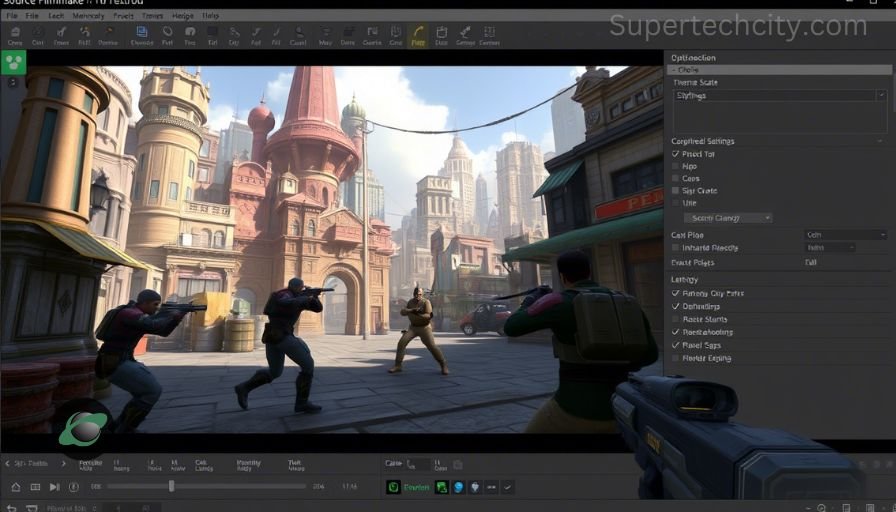This screenshot has height=512, width=896.
Task: Click the Fernulte timeline column header
Action: pyautogui.click(x=90, y=465)
